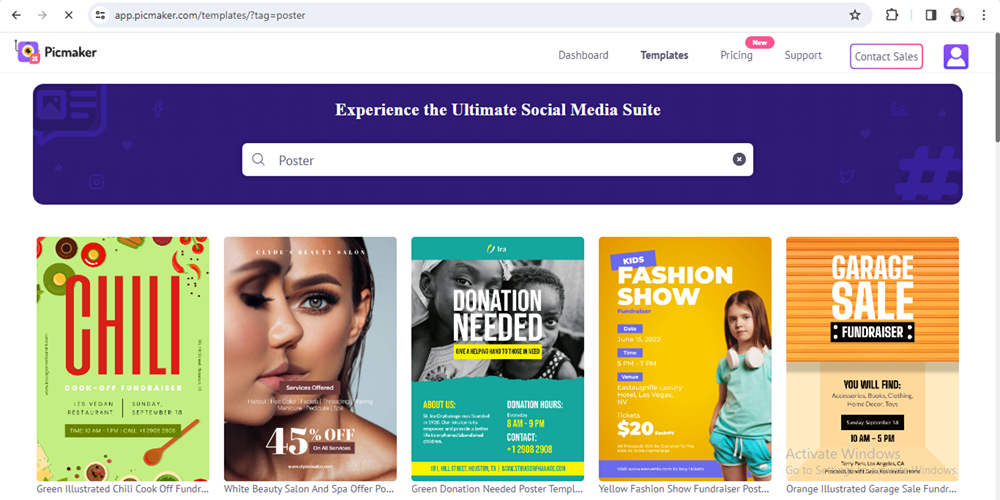
Task: Click the Picmaker logo
Action: click(x=56, y=52)
